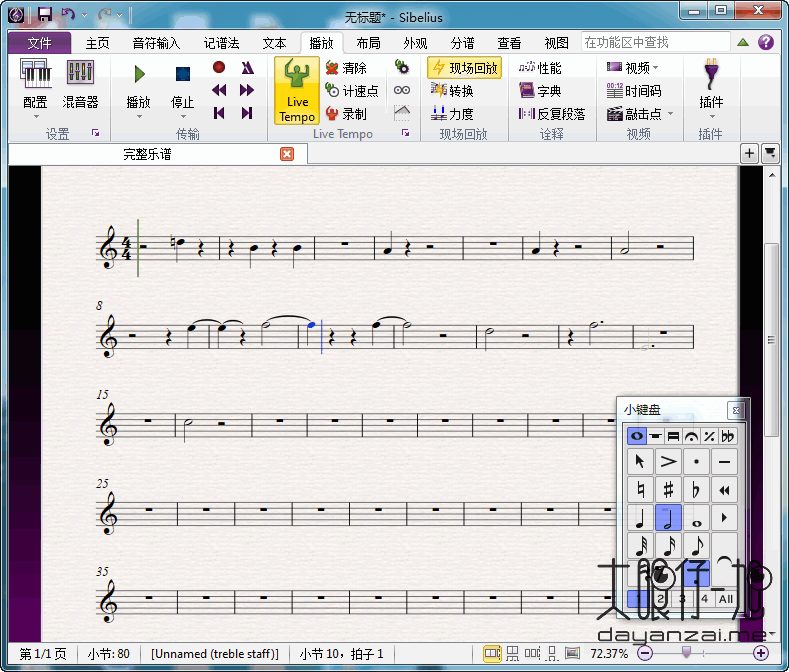Open the 文件 file tab

pos(39,43)
